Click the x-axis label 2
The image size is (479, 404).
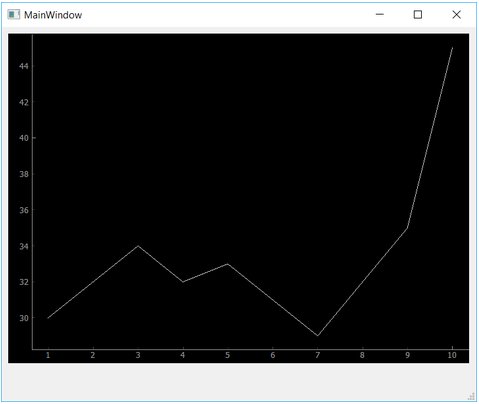(93, 355)
